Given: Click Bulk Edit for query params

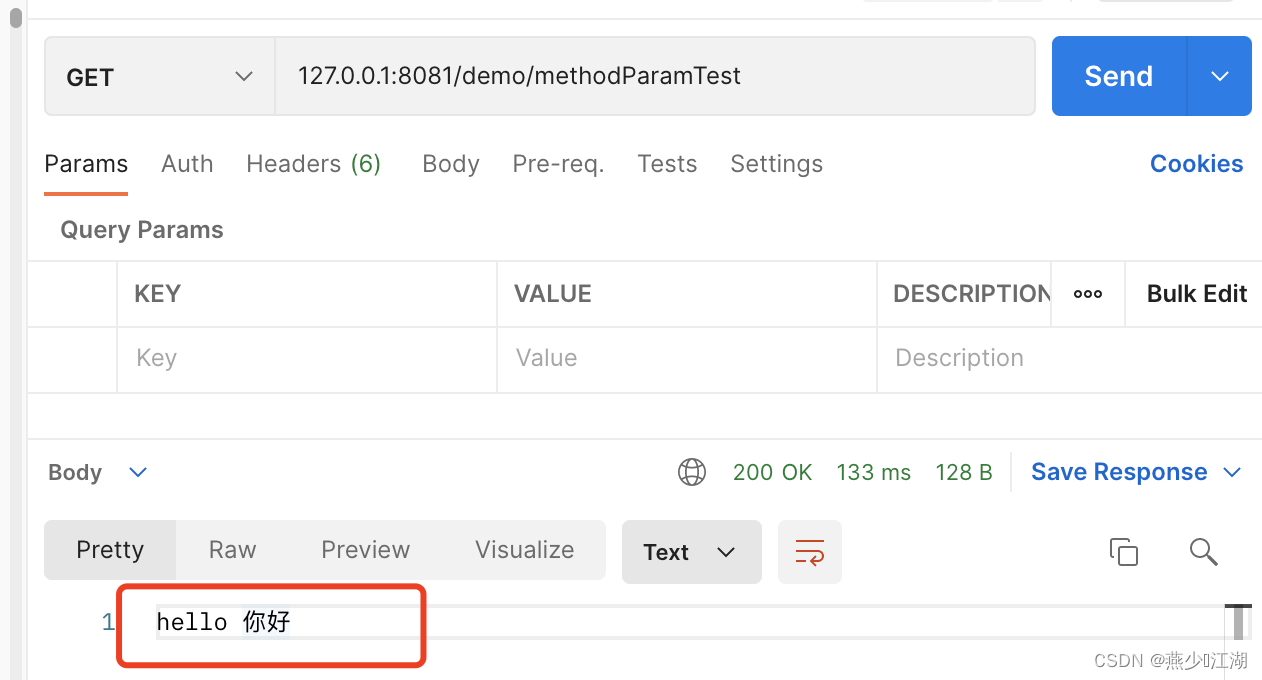Looking at the screenshot, I should tap(1196, 293).
